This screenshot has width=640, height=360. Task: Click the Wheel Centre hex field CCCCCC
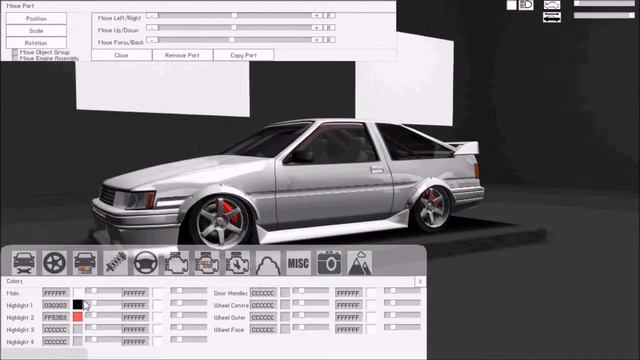pos(263,305)
